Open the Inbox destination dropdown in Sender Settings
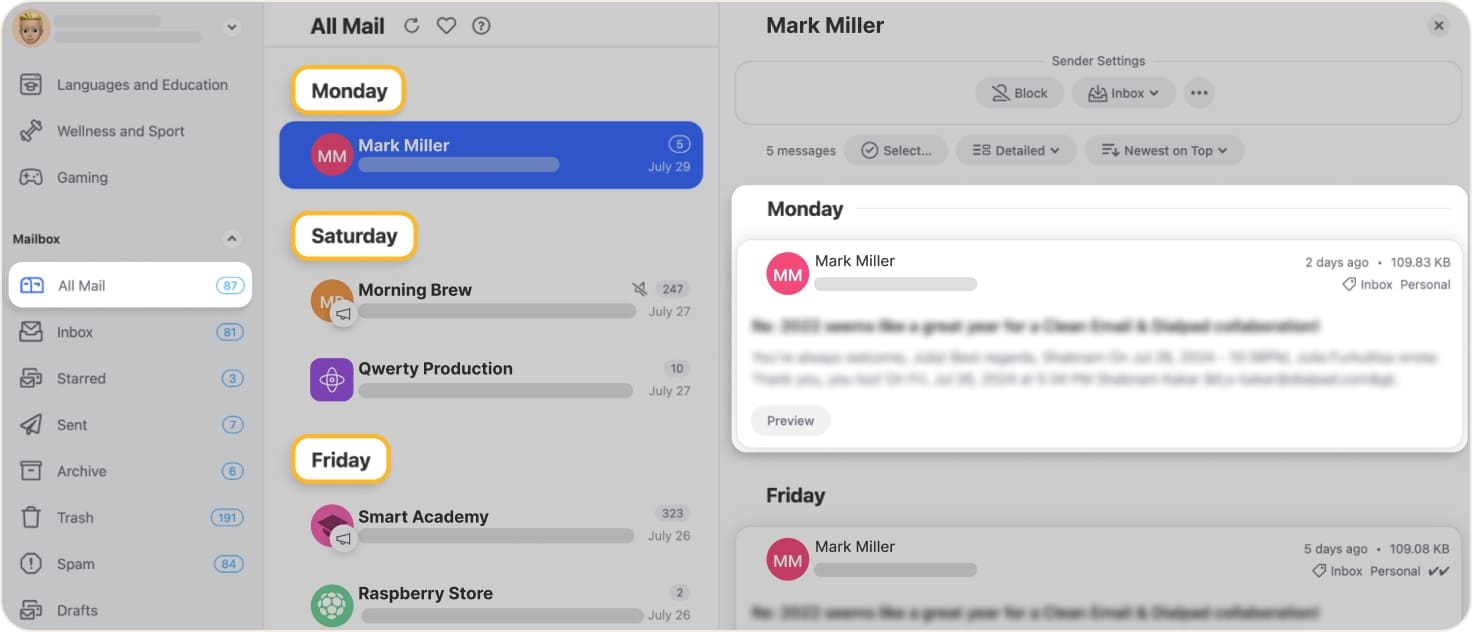This screenshot has width=1472, height=632. (1123, 92)
